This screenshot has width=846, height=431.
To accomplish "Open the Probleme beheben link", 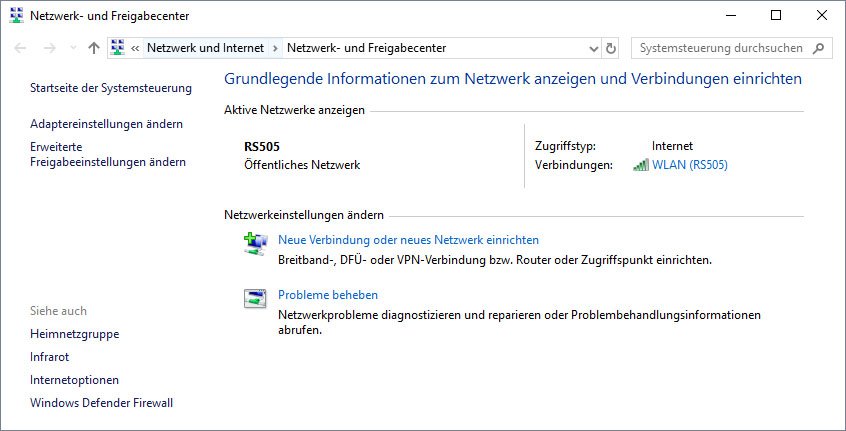I will [328, 295].
